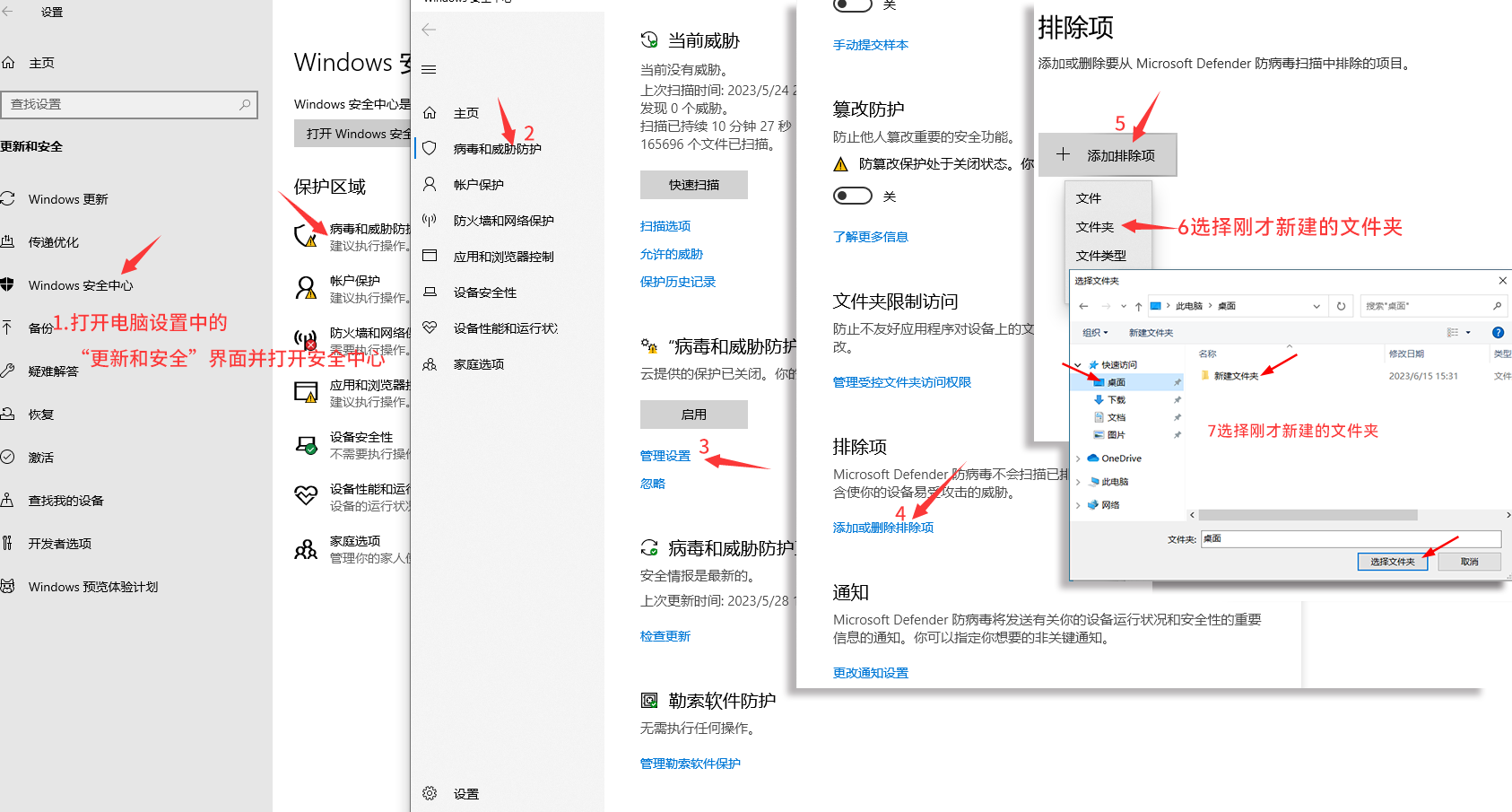Open 传递优化 settings page

point(54,242)
